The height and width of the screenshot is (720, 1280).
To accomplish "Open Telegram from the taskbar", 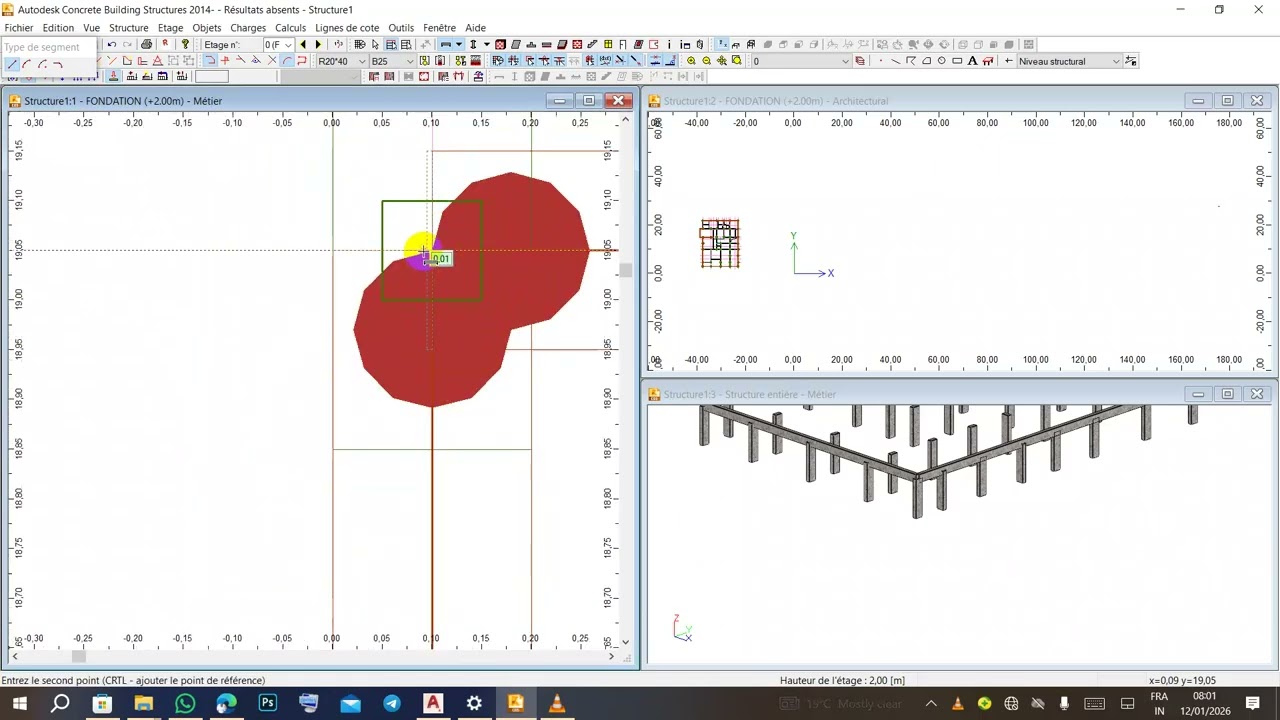I will pos(391,703).
